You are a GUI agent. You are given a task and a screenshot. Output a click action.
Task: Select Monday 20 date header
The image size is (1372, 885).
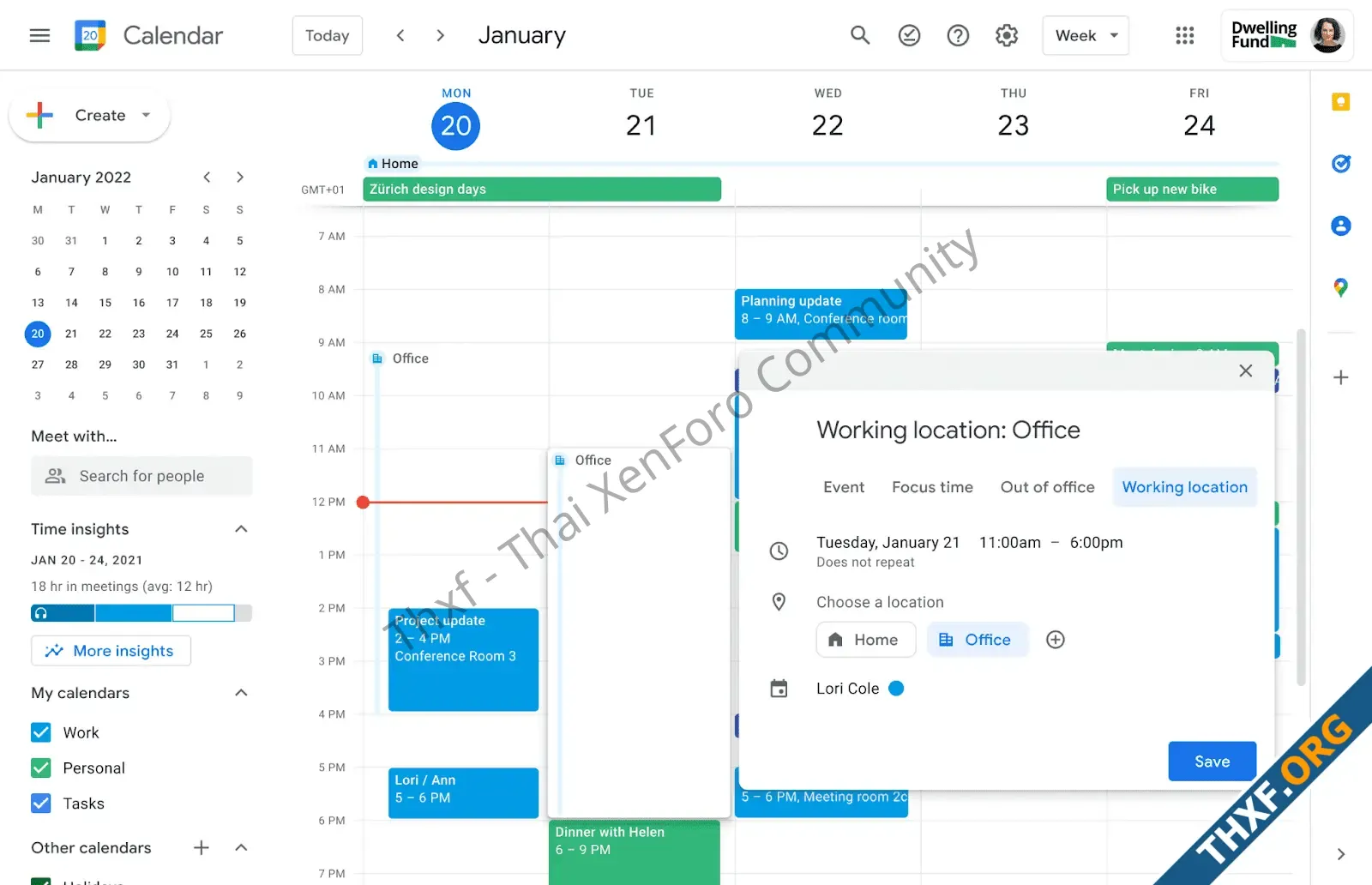(455, 125)
